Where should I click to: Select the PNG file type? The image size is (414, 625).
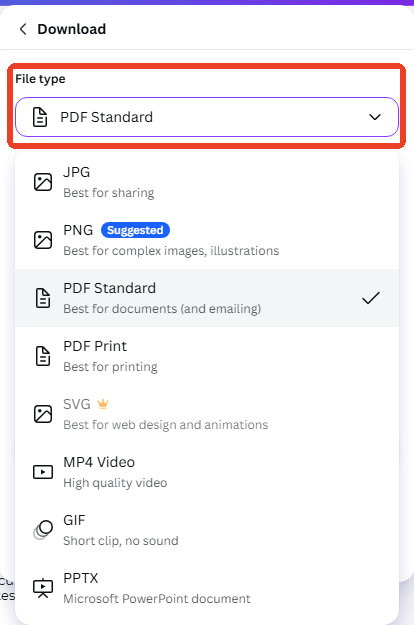[x=207, y=240]
